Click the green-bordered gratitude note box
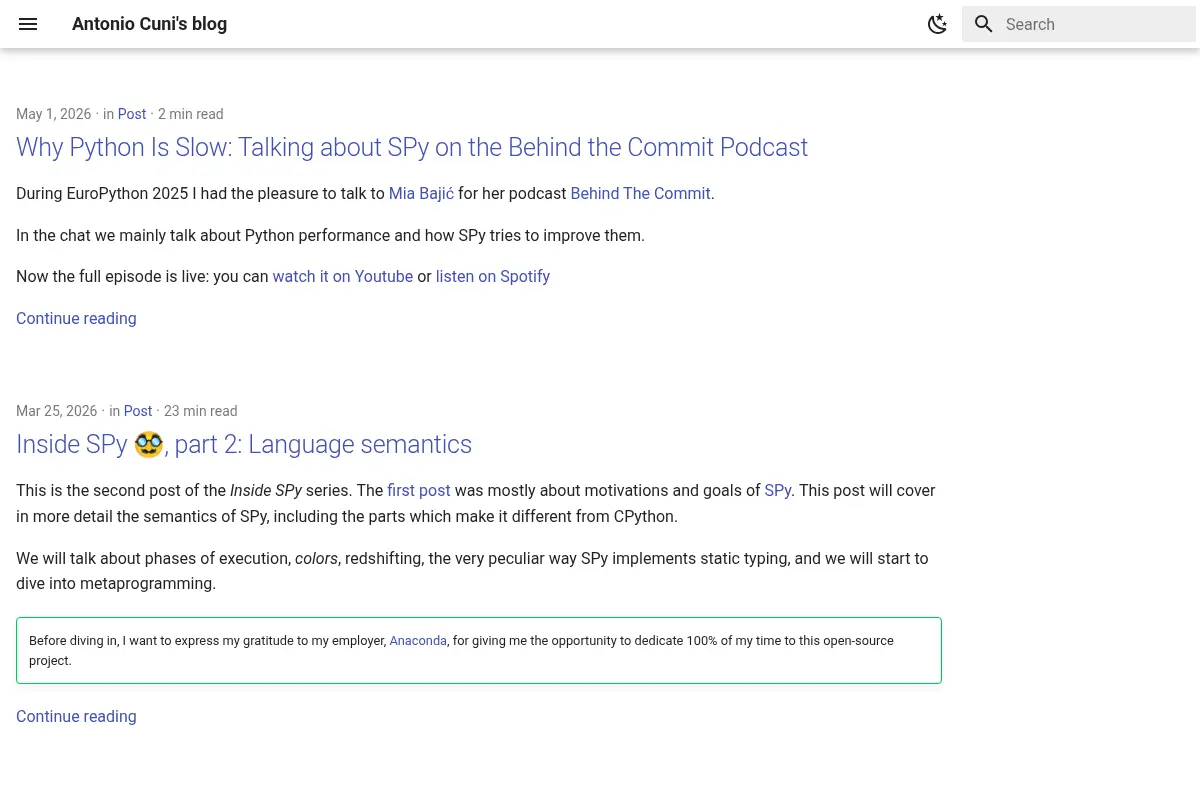1200x800 pixels. point(479,651)
